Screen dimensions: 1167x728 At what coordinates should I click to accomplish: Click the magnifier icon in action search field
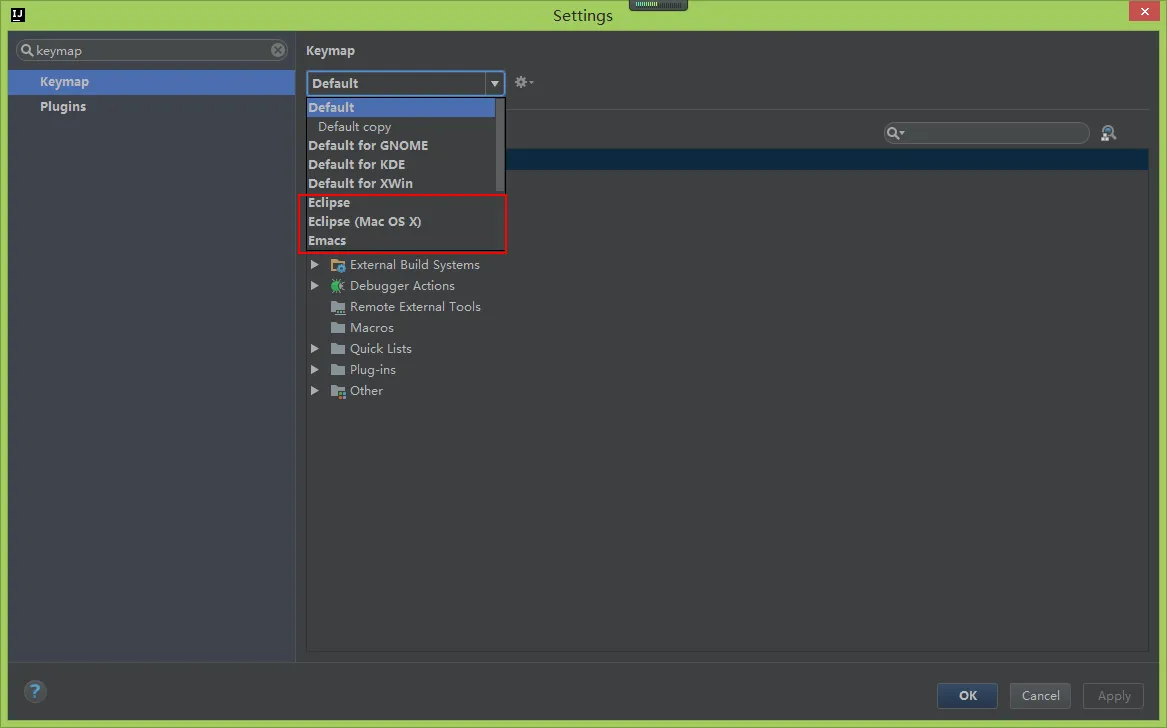(895, 133)
